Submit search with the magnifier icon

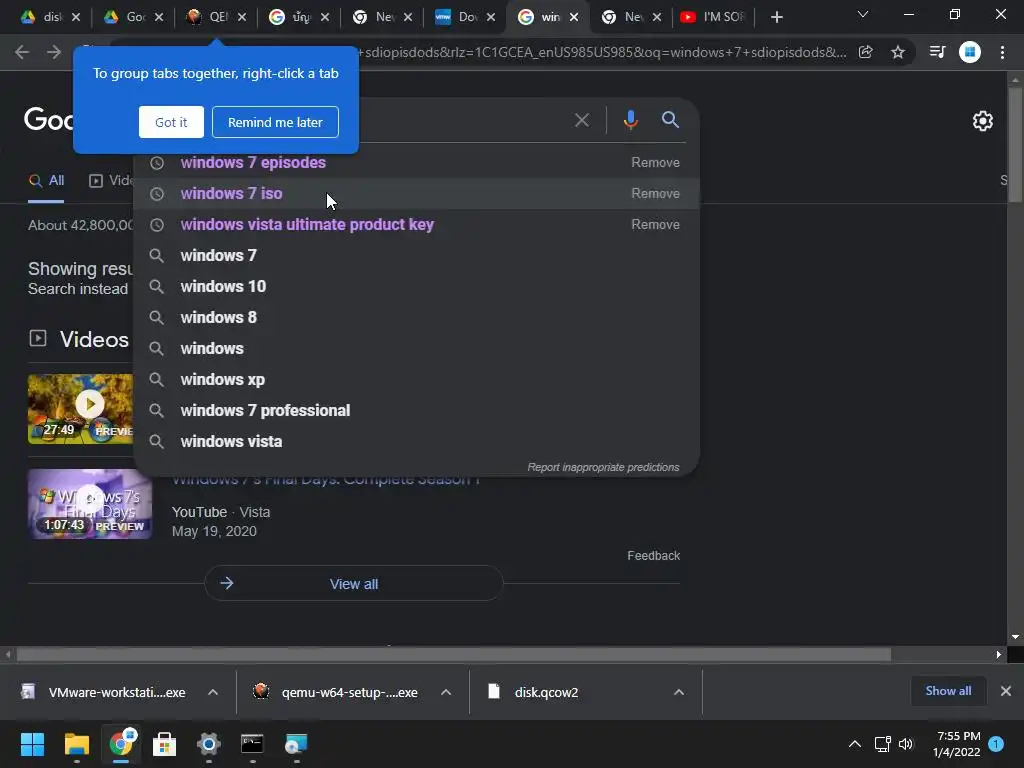670,120
